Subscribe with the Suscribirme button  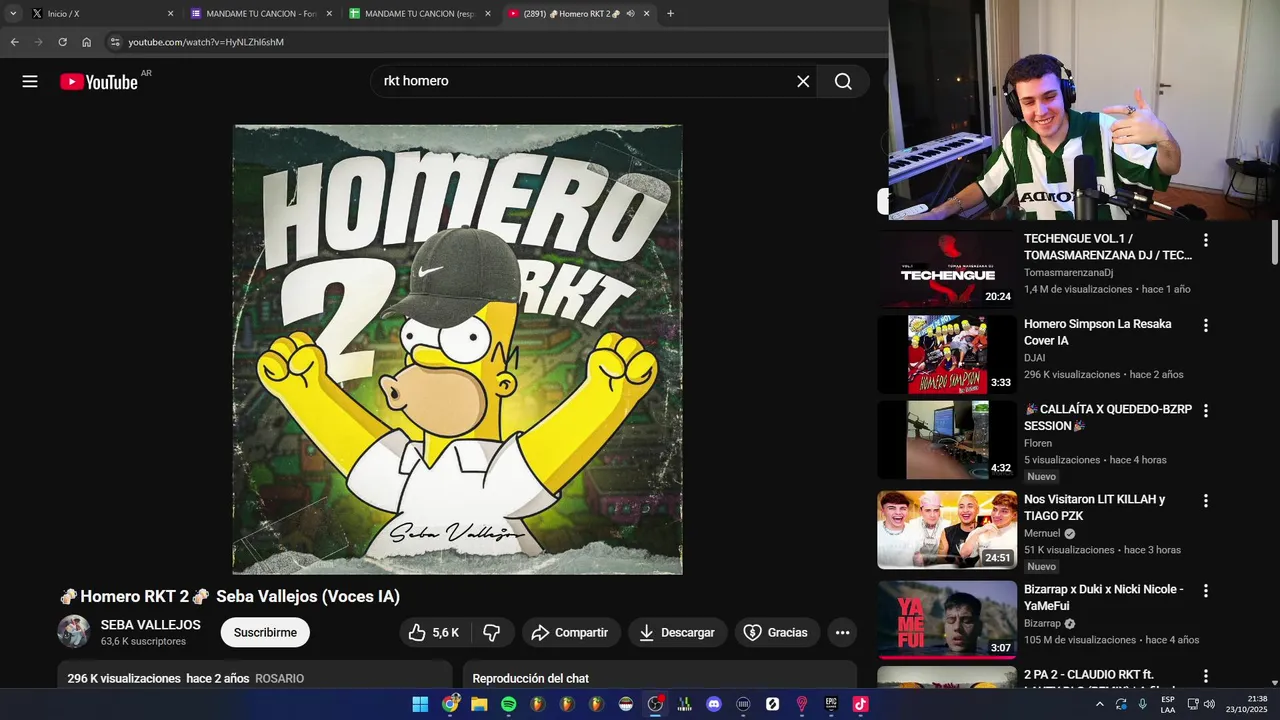point(265,632)
